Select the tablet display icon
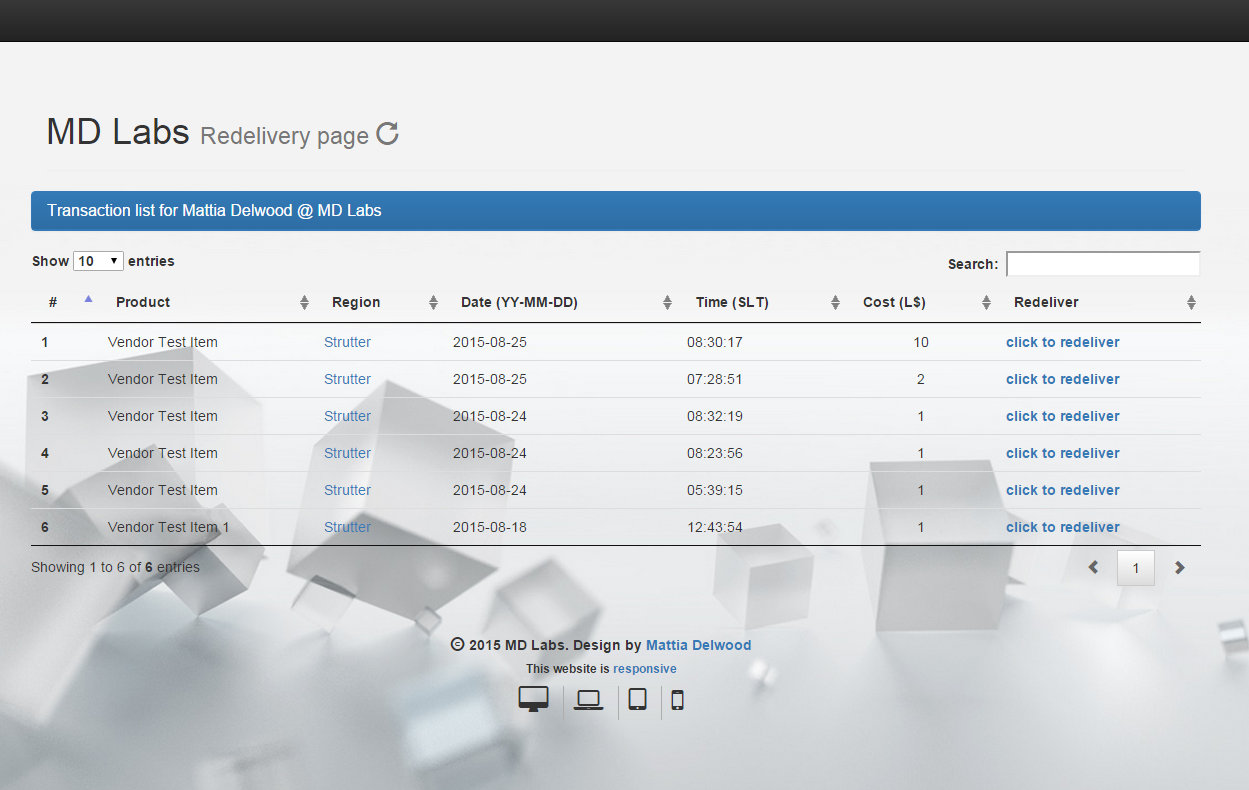The height and width of the screenshot is (790, 1249). [x=637, y=699]
